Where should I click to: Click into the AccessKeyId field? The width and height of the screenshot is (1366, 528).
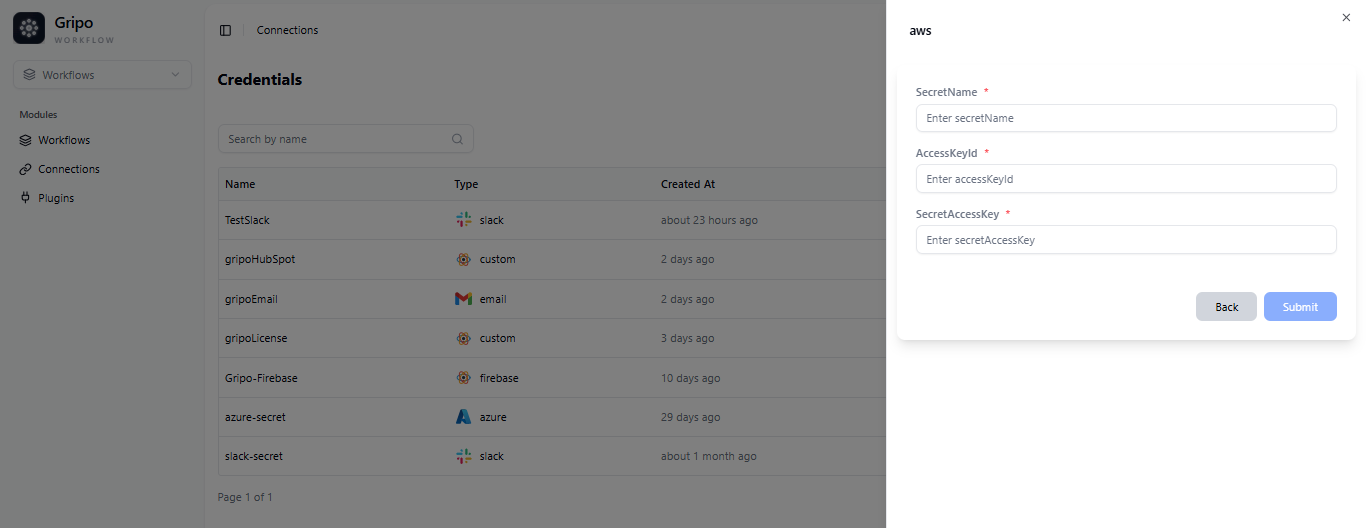pyautogui.click(x=1125, y=179)
